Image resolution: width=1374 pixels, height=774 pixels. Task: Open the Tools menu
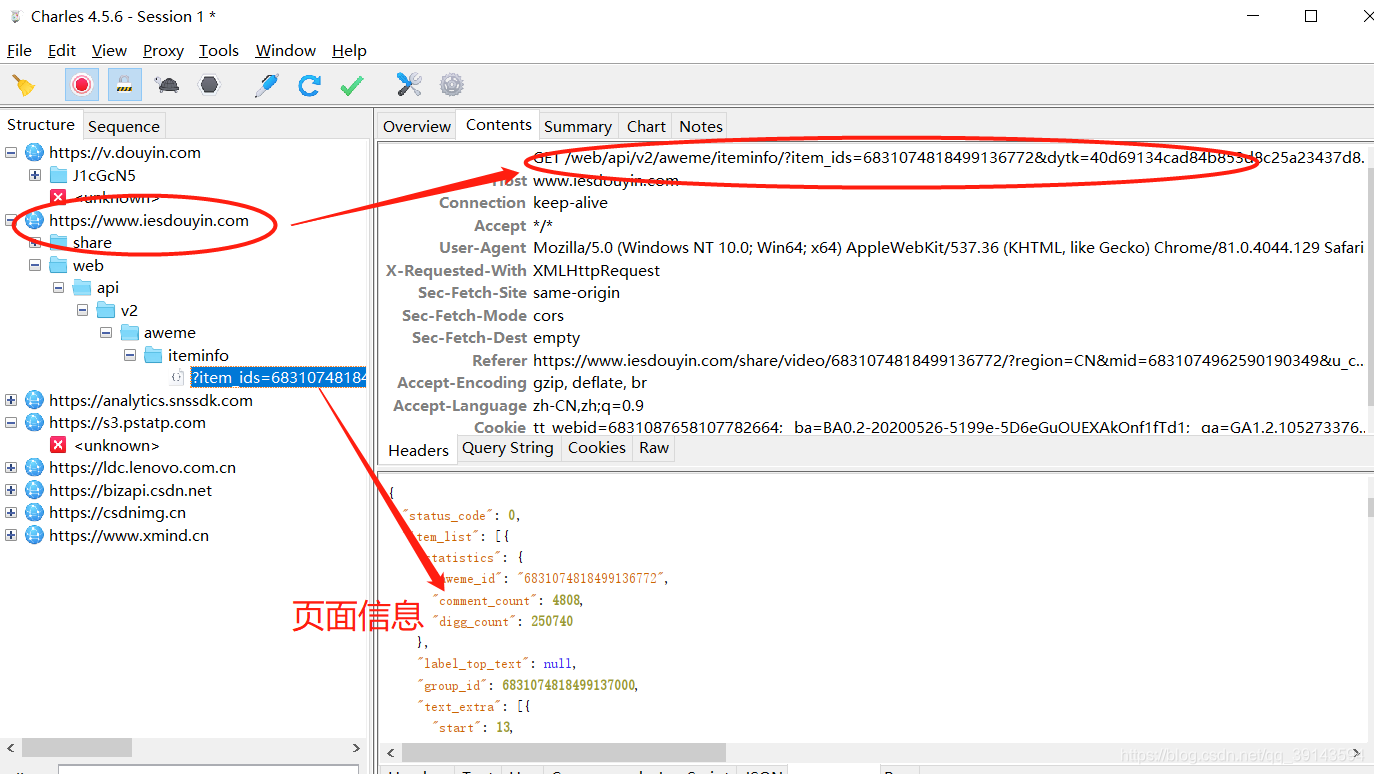click(x=219, y=50)
